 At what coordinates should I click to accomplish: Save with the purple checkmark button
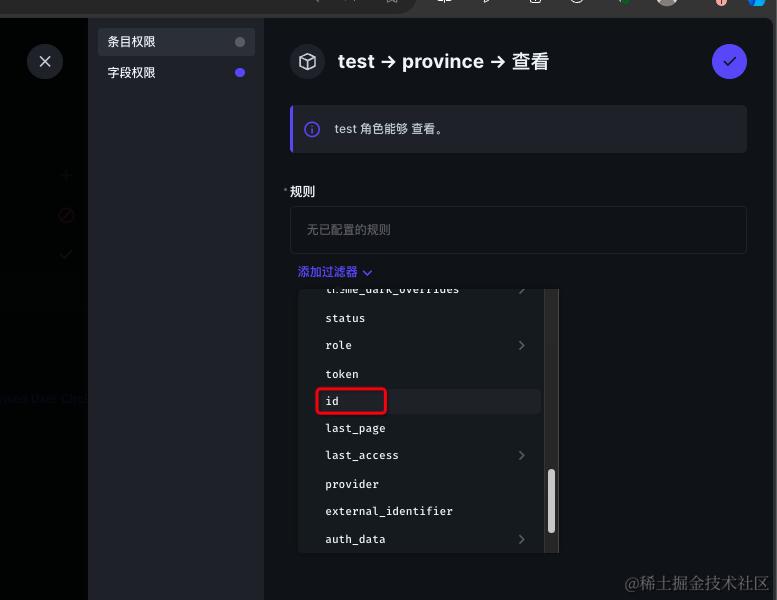(729, 61)
